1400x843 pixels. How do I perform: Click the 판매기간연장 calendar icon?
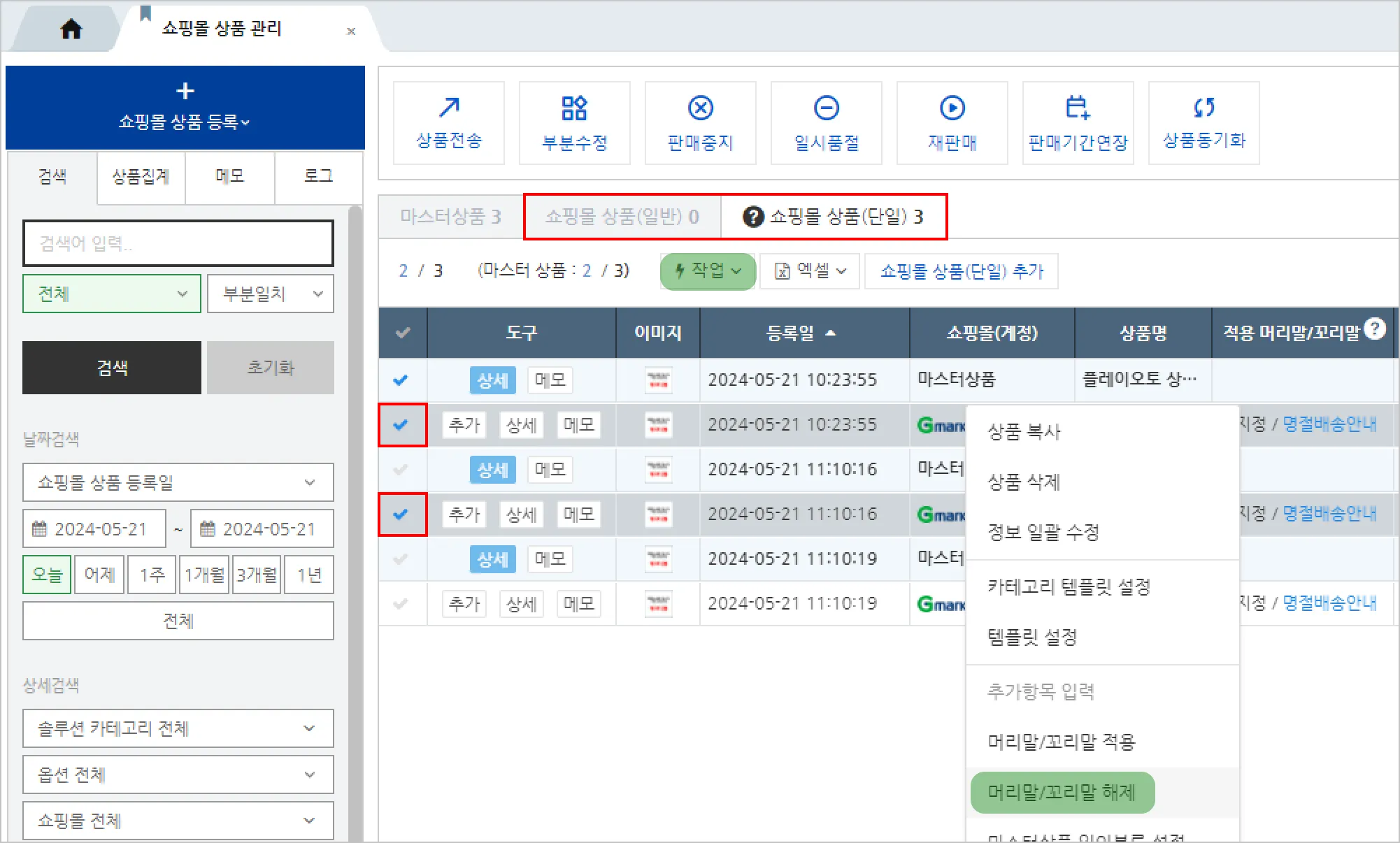1078,108
